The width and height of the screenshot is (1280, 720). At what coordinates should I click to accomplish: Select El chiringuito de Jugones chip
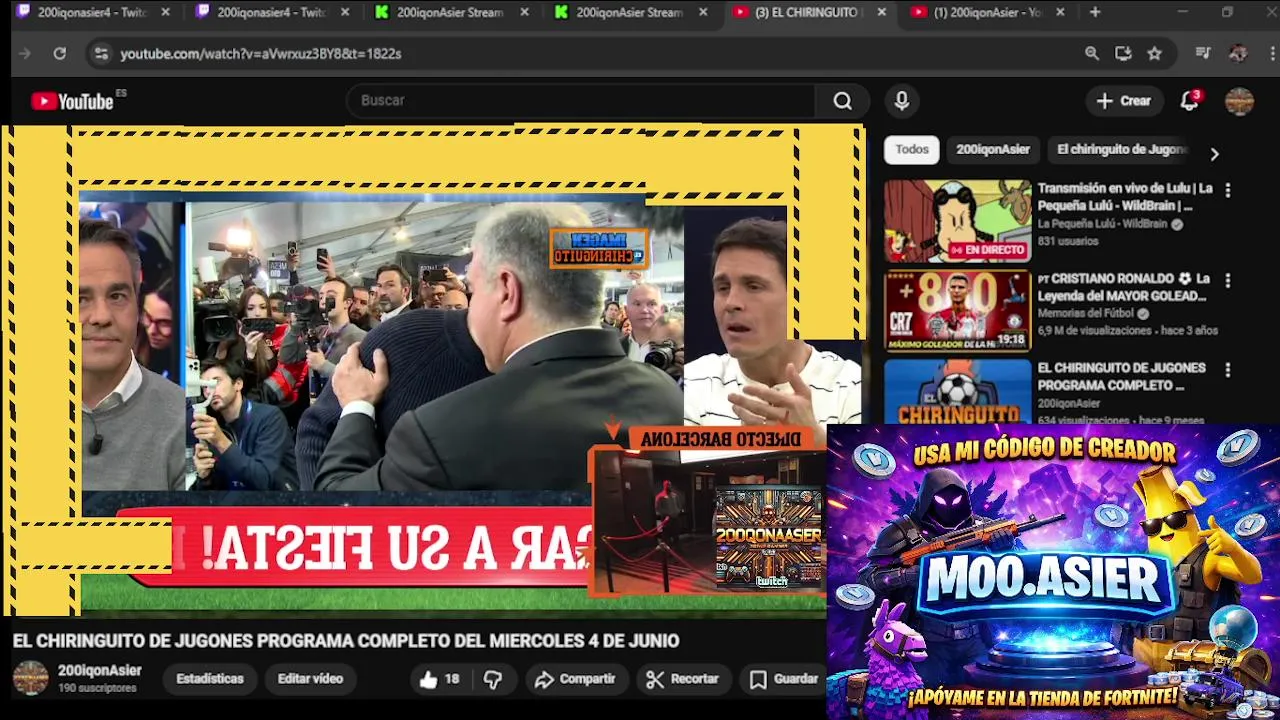tap(1121, 149)
